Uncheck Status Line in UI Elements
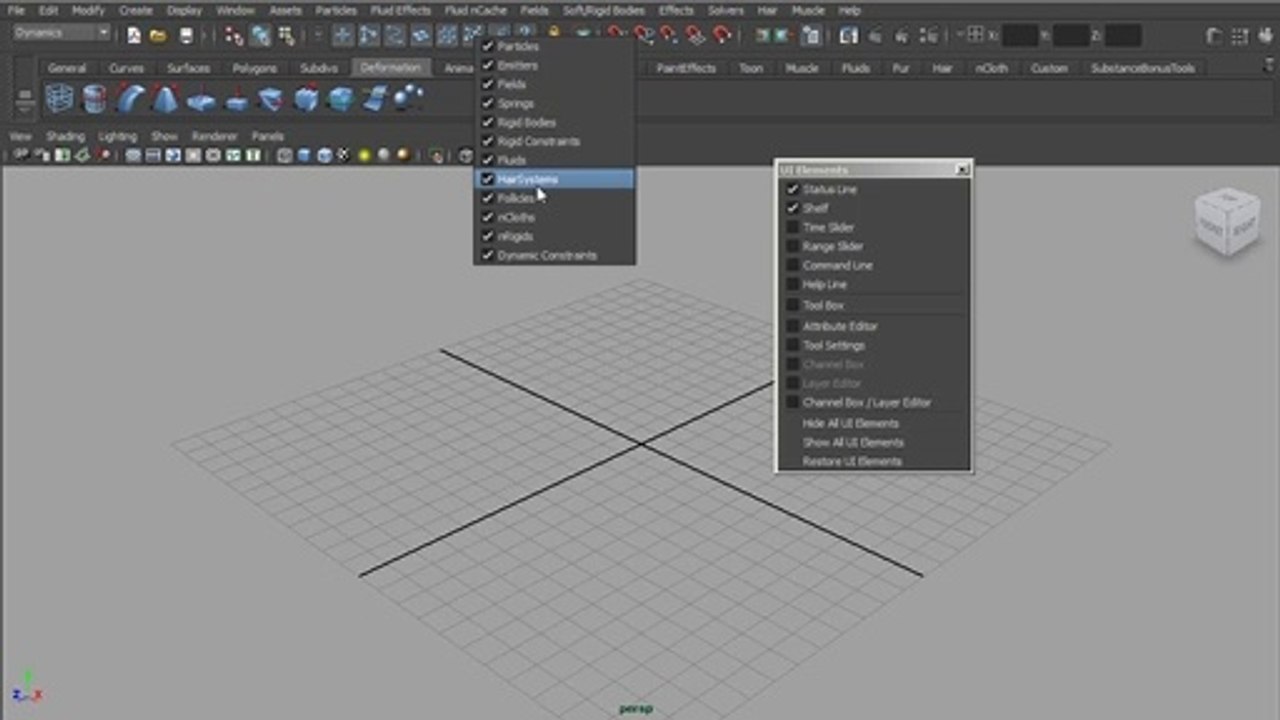 point(792,189)
